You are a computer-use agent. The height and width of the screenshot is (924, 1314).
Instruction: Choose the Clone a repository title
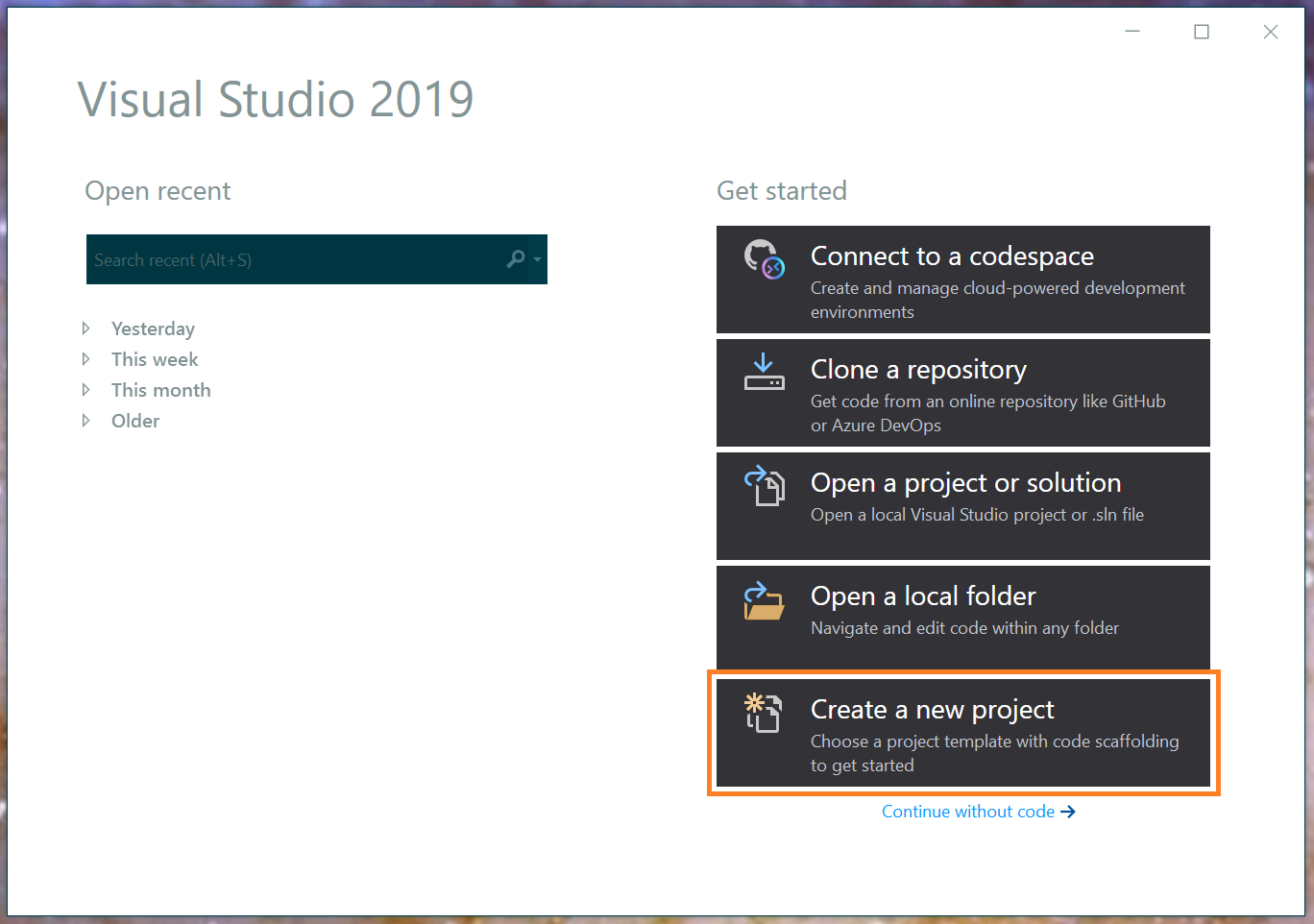pos(918,370)
